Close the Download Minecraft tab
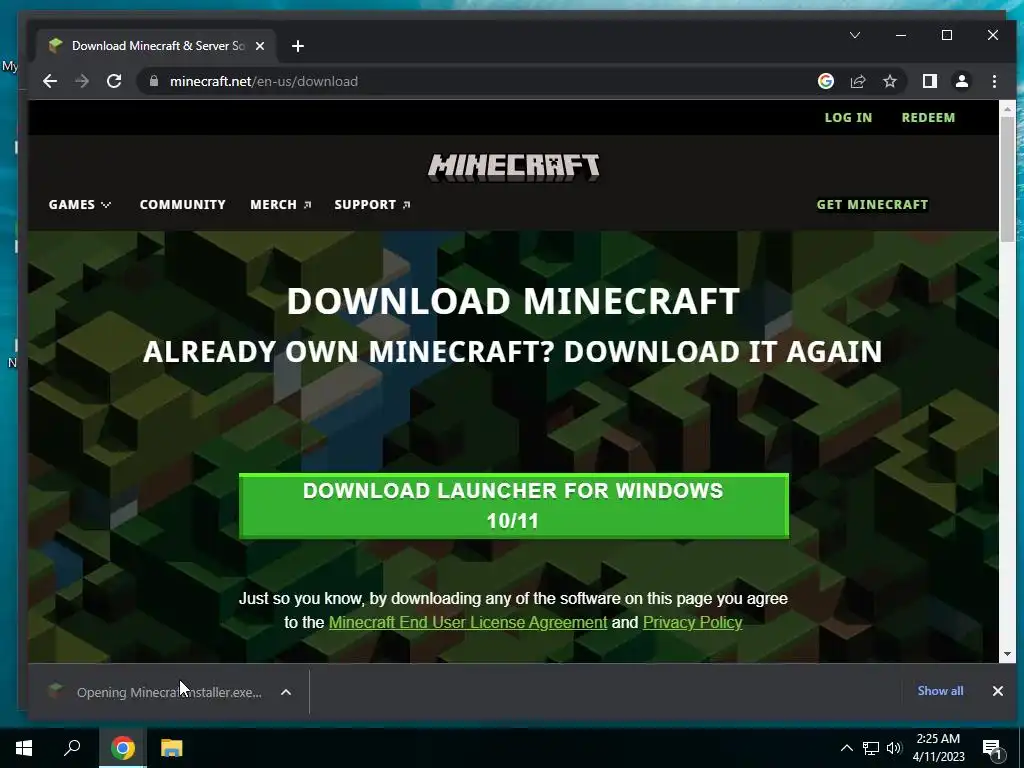Image resolution: width=1024 pixels, height=768 pixels. pos(260,46)
